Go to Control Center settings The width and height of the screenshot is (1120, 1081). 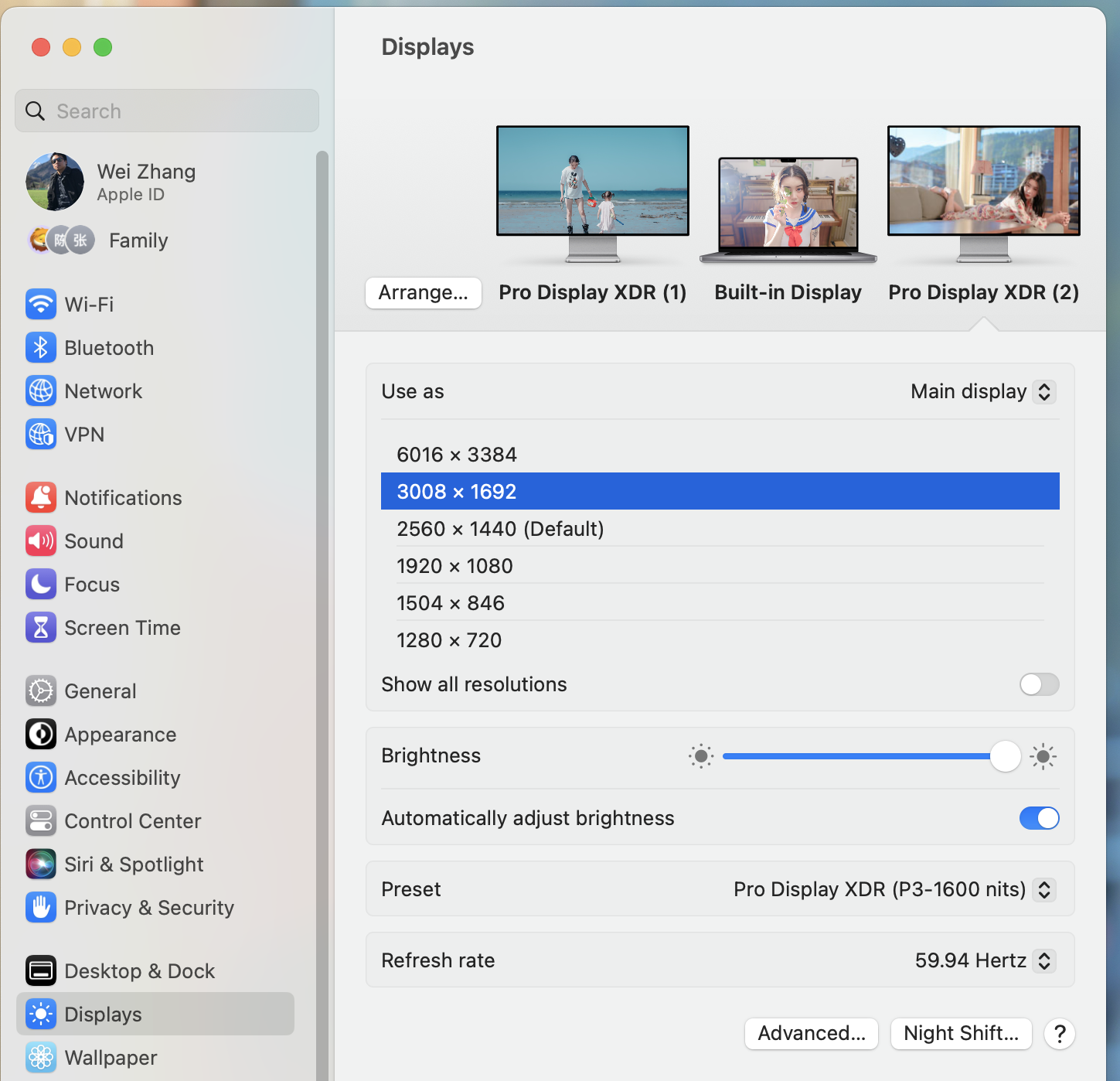(x=155, y=821)
